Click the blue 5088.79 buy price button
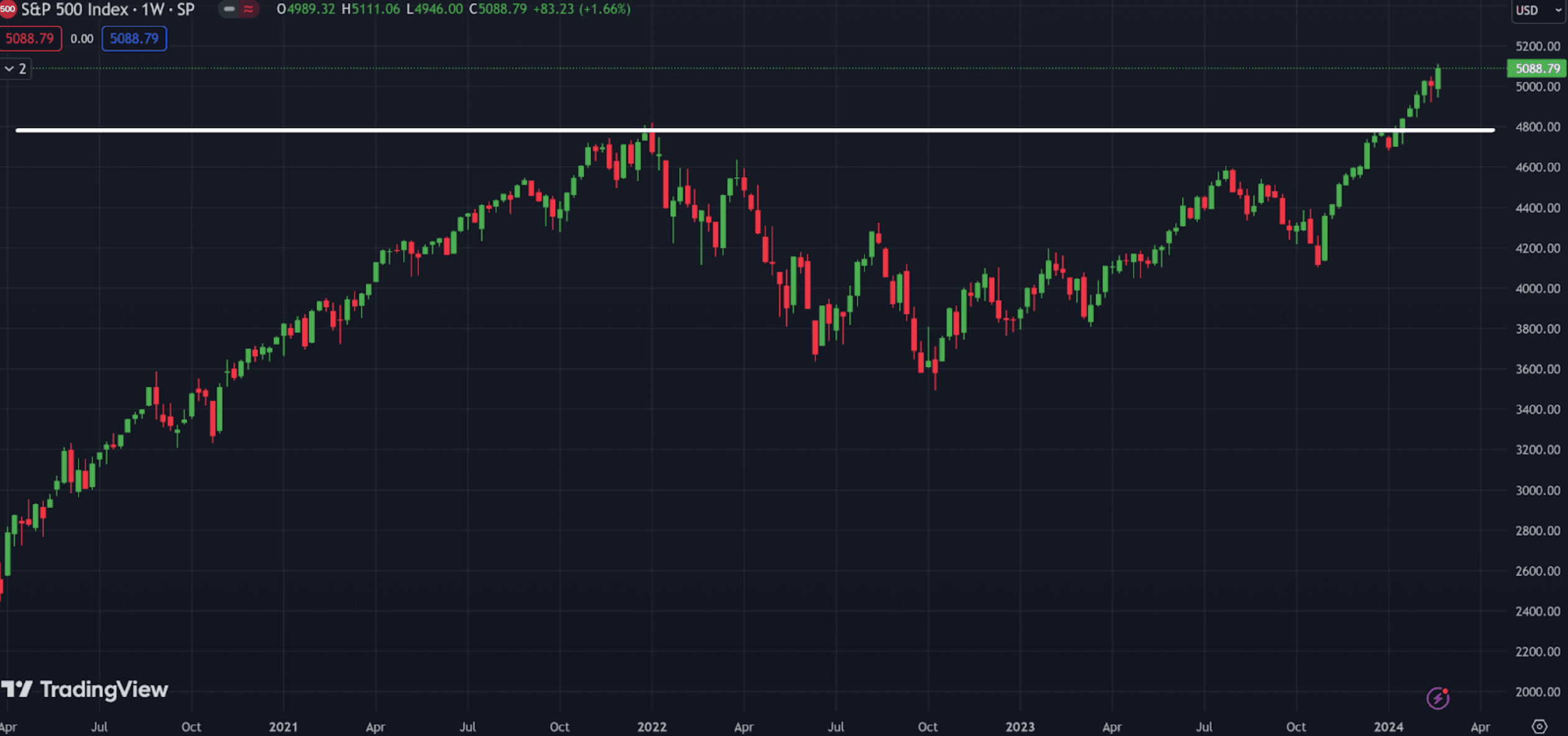Viewport: 1568px width, 736px height. [x=134, y=39]
